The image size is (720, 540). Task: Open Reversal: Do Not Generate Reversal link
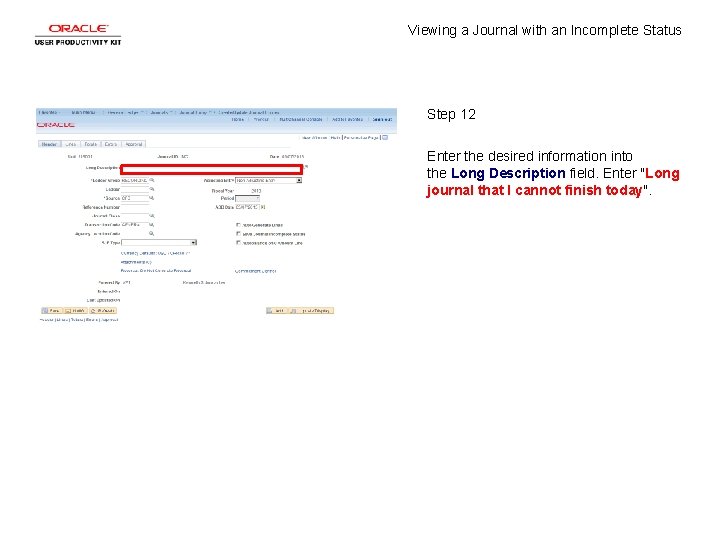pos(156,271)
